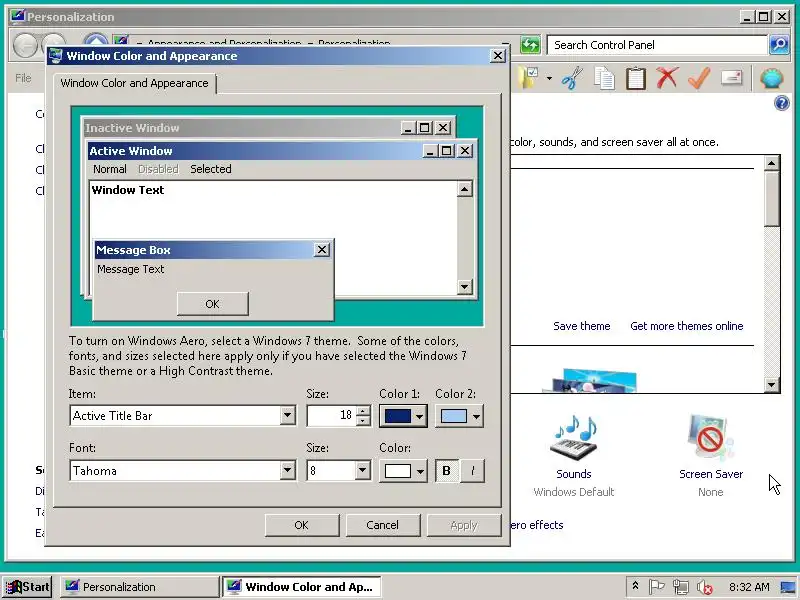Viewport: 800px width, 600px height.
Task: Click the Back navigation button in Personalization
Action: [24, 44]
